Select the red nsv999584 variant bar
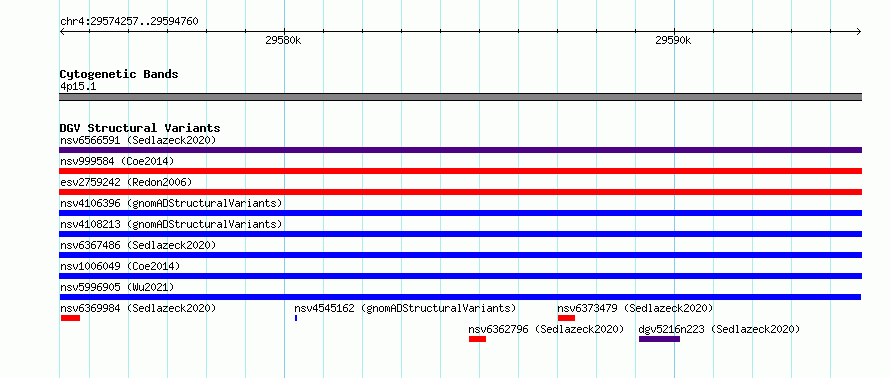890x378 pixels. [x=460, y=171]
